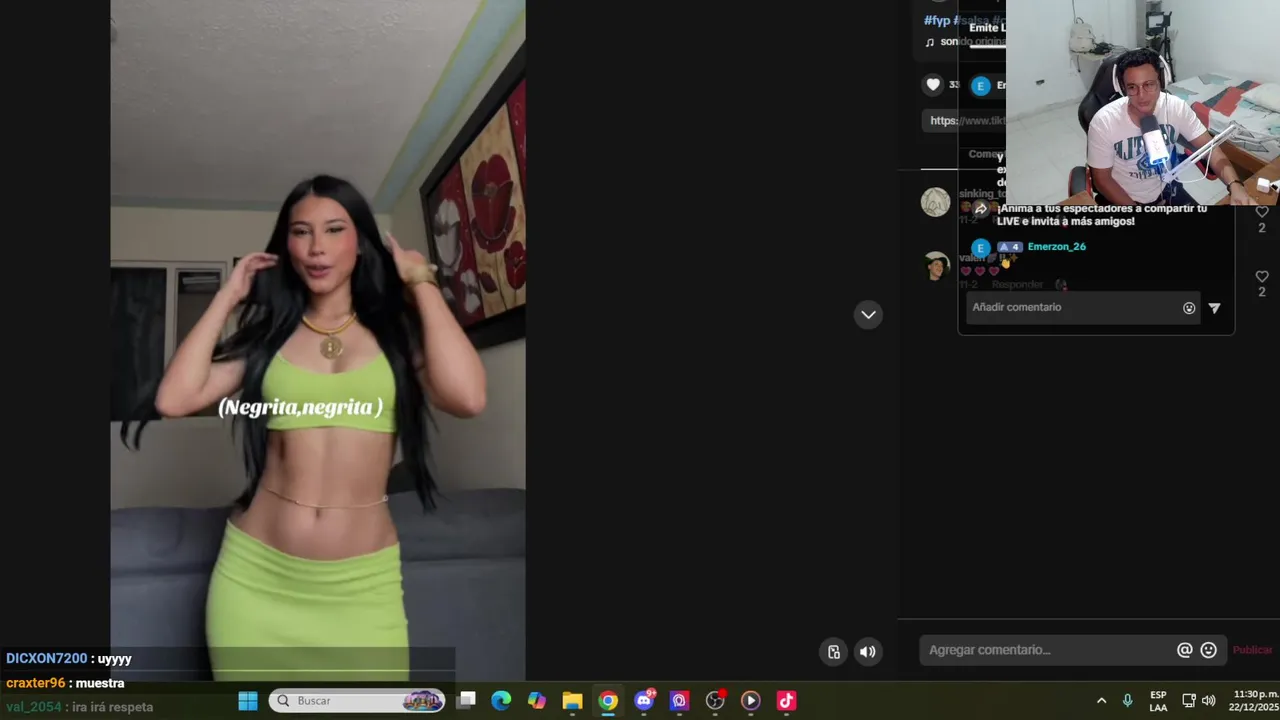Image resolution: width=1280 pixels, height=720 pixels.
Task: Launch Microsoft Edge from taskbar
Action: coord(501,701)
